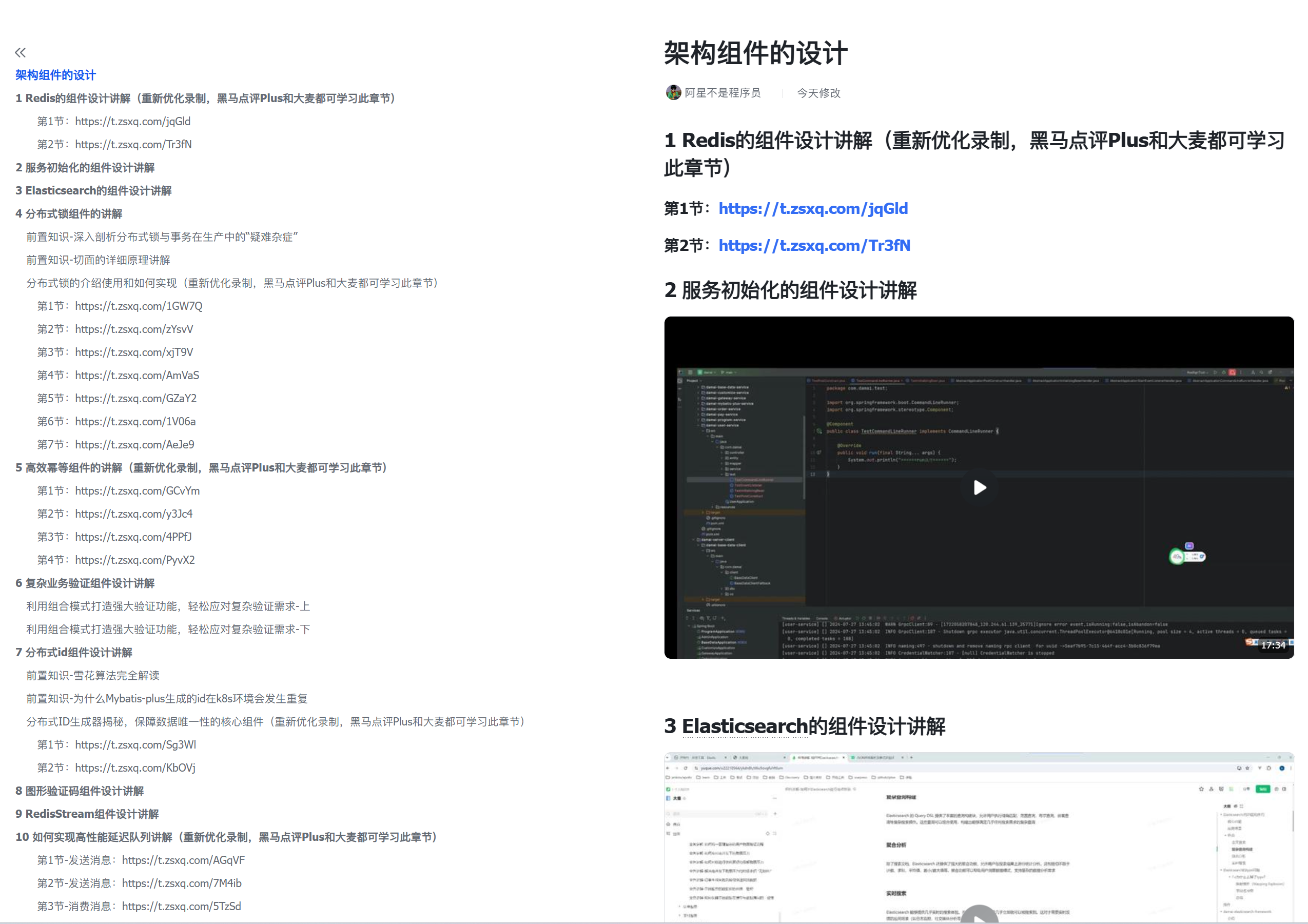This screenshot has width=1308, height=924.
Task: Go to 6 复杂业务验证组件设计讲解 in outline
Action: 85,583
